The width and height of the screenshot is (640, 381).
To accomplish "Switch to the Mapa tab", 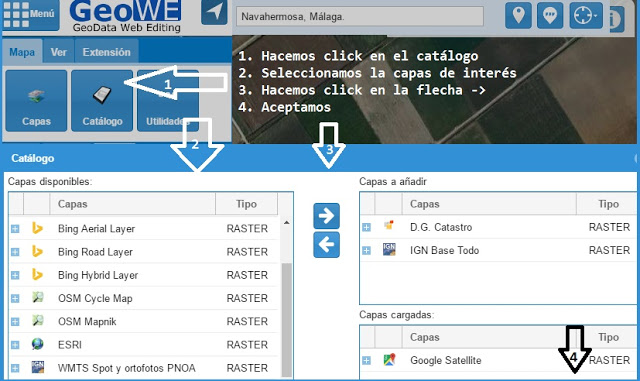I will click(22, 52).
